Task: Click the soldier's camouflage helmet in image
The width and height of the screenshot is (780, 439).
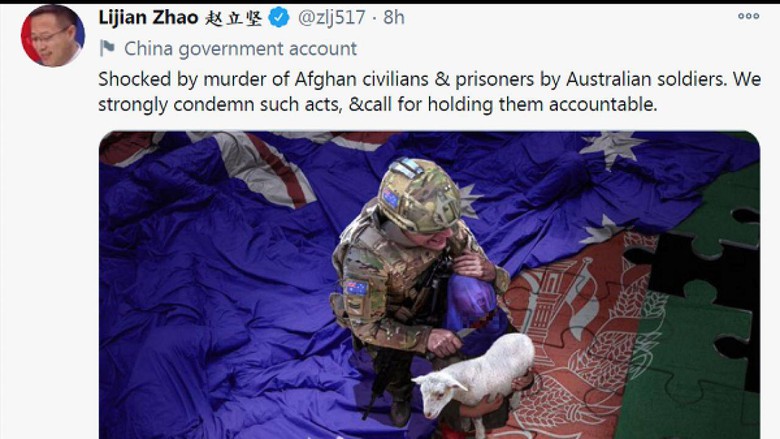Action: [419, 195]
